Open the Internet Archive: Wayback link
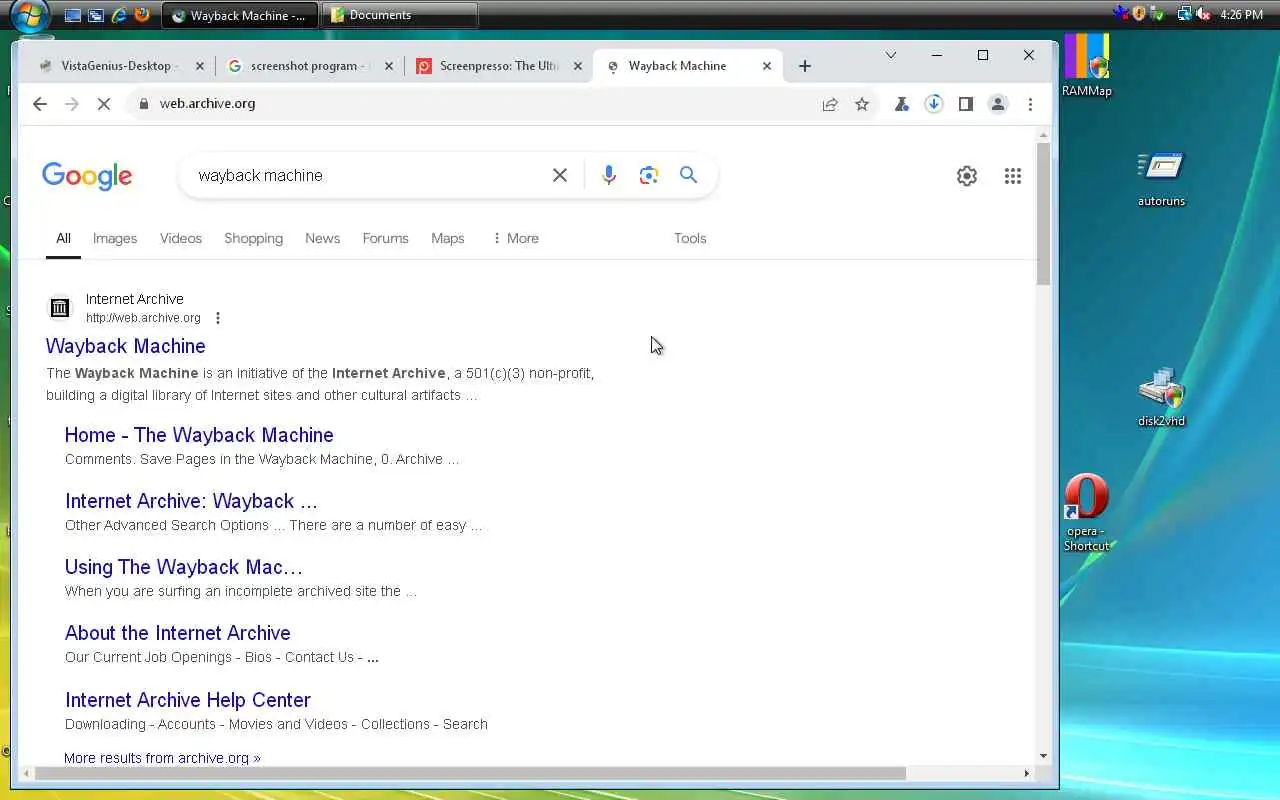 coord(191,501)
